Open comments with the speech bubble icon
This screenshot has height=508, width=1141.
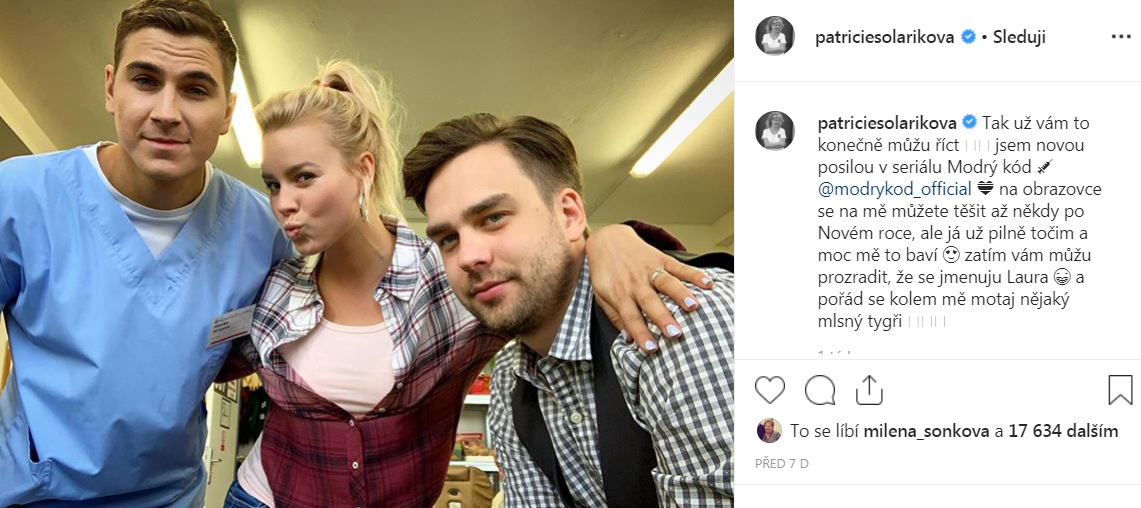point(819,390)
